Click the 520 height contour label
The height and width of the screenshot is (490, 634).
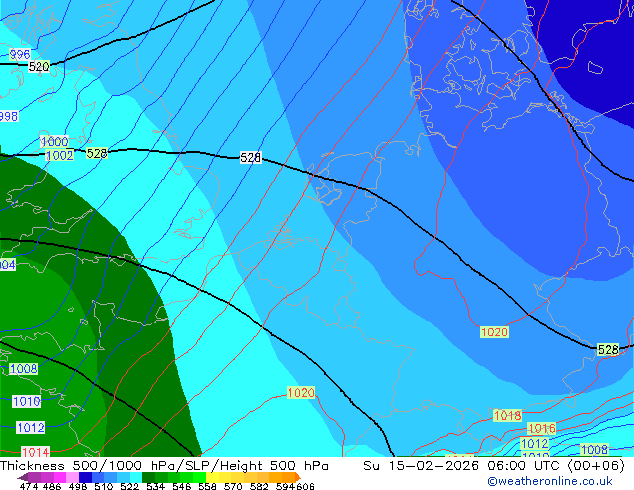(x=39, y=66)
